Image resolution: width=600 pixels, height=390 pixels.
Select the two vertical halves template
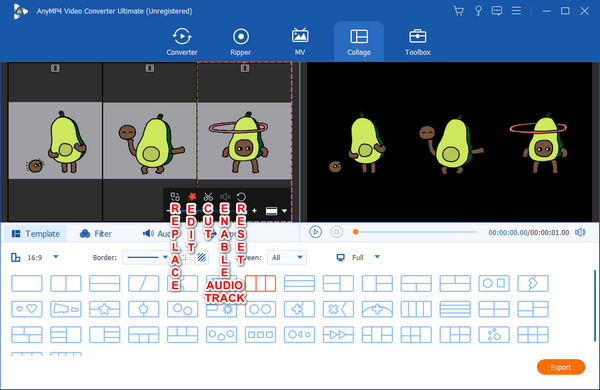66,283
